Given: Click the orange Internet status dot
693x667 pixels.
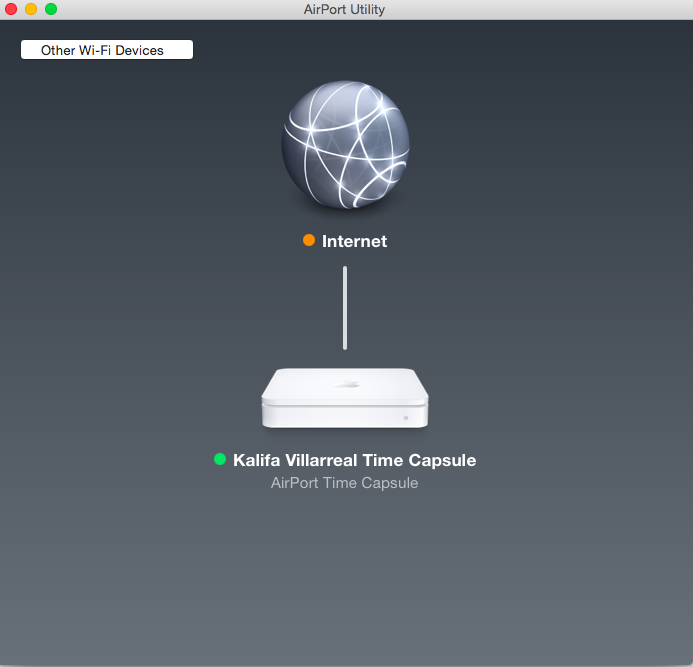Looking at the screenshot, I should coord(309,240).
